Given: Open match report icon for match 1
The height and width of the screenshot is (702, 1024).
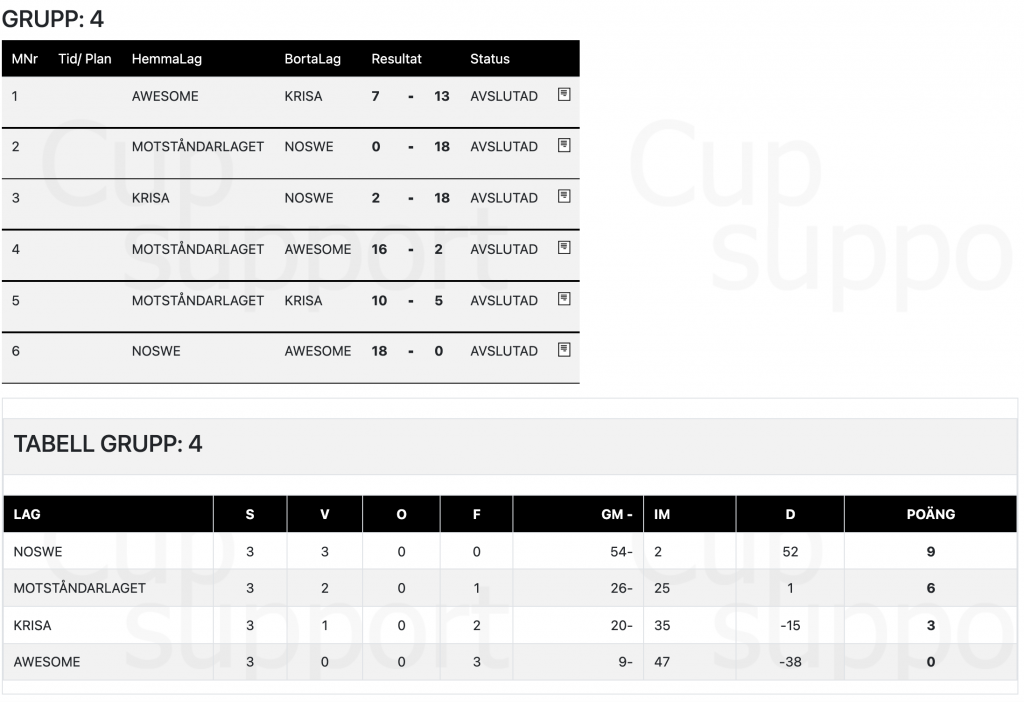Looking at the screenshot, I should pyautogui.click(x=564, y=95).
